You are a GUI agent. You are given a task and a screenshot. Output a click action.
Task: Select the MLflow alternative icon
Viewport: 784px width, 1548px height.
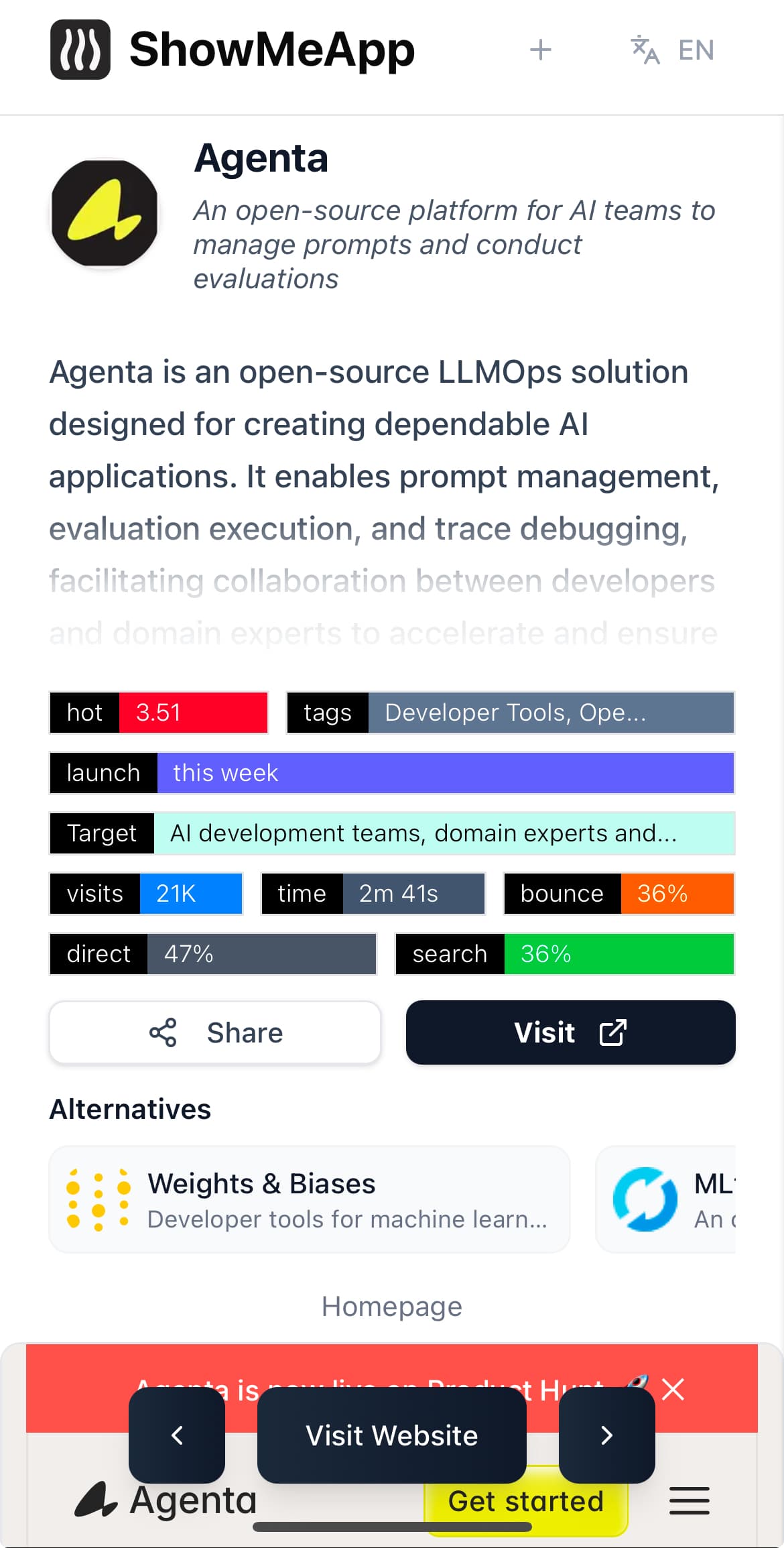pos(645,1199)
